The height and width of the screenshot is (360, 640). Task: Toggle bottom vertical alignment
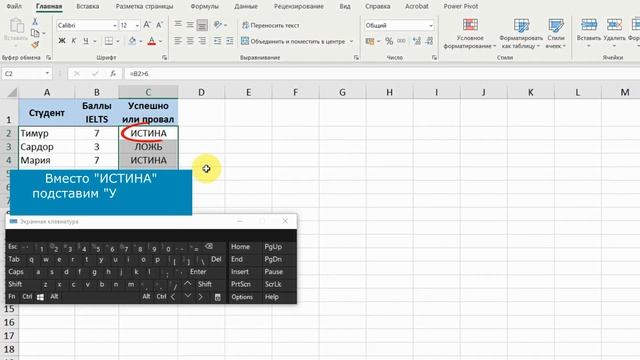(x=202, y=25)
